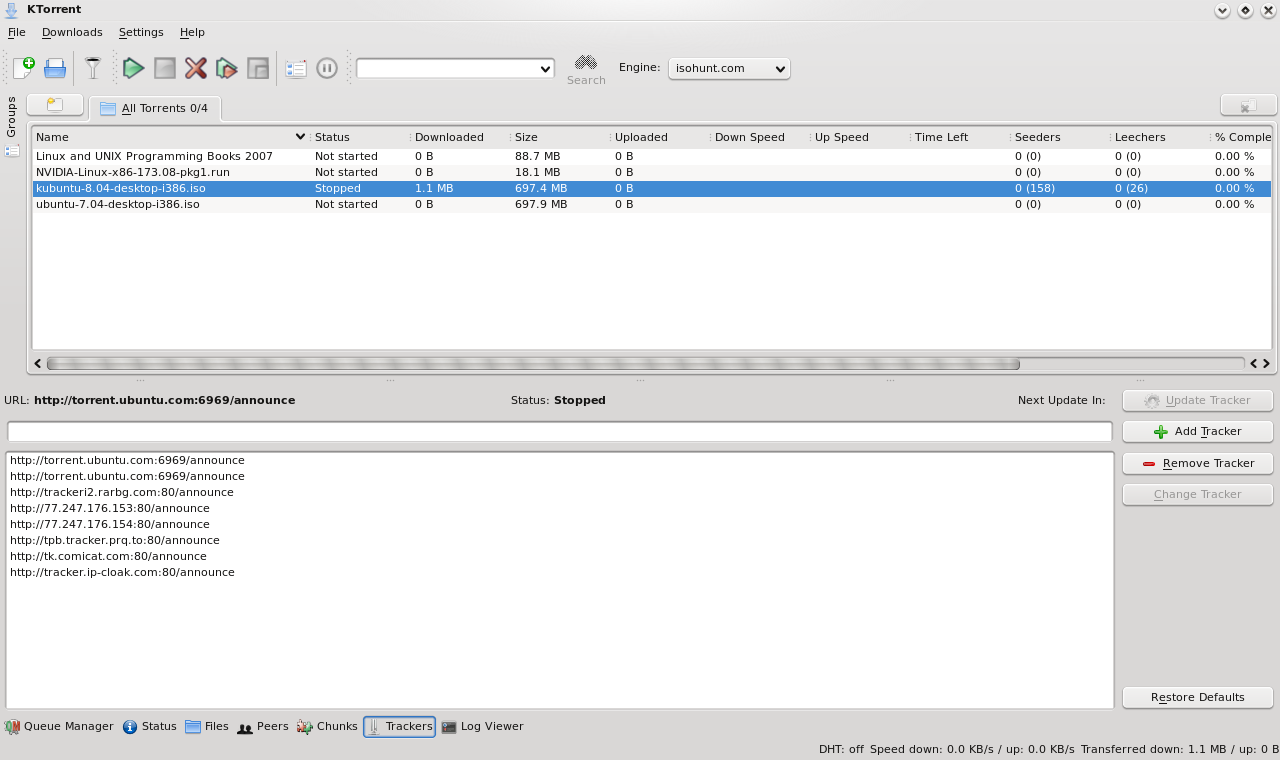The height and width of the screenshot is (760, 1280).
Task: Sort by the Leechers column header
Action: tap(1159, 137)
